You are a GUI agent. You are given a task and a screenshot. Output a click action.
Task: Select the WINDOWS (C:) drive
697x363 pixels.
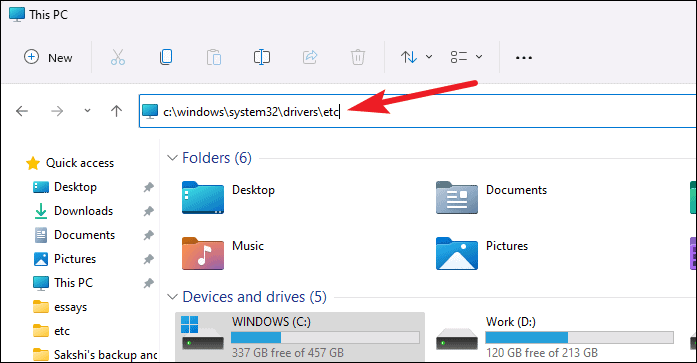[x=300, y=337]
